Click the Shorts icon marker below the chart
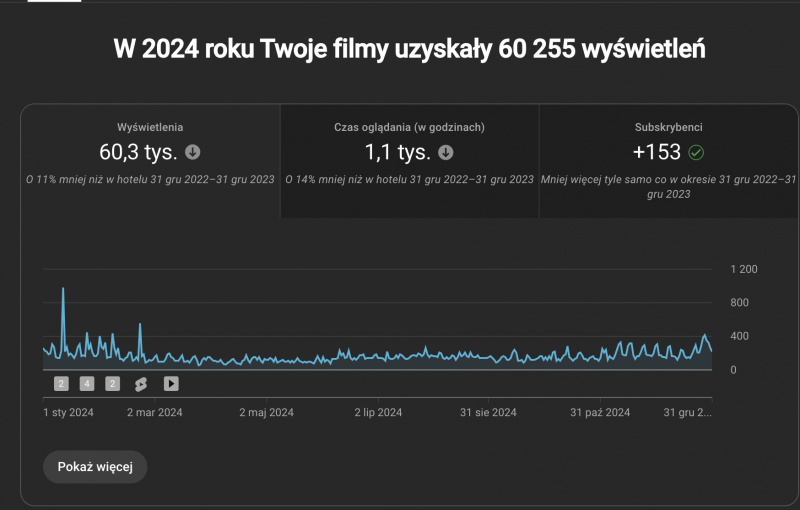 click(141, 383)
